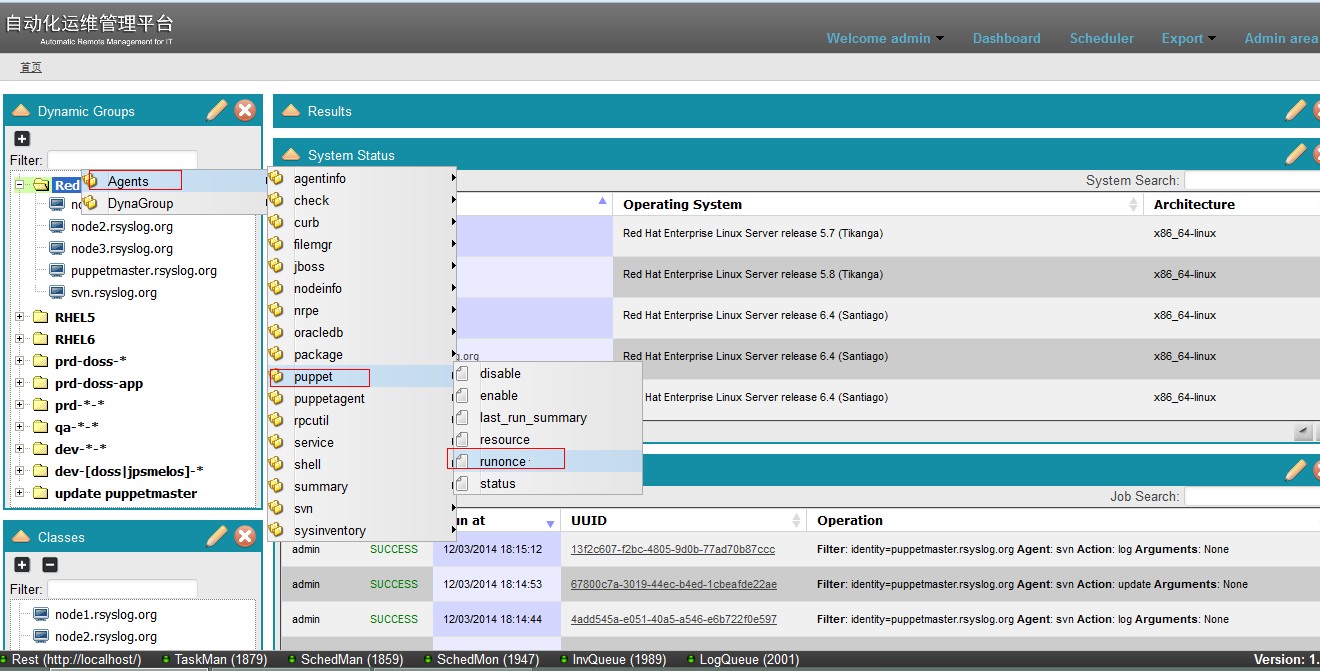The width and height of the screenshot is (1320, 671).
Task: Click the edit pencil icon in Dynamic Groups panel
Action: pos(217,110)
